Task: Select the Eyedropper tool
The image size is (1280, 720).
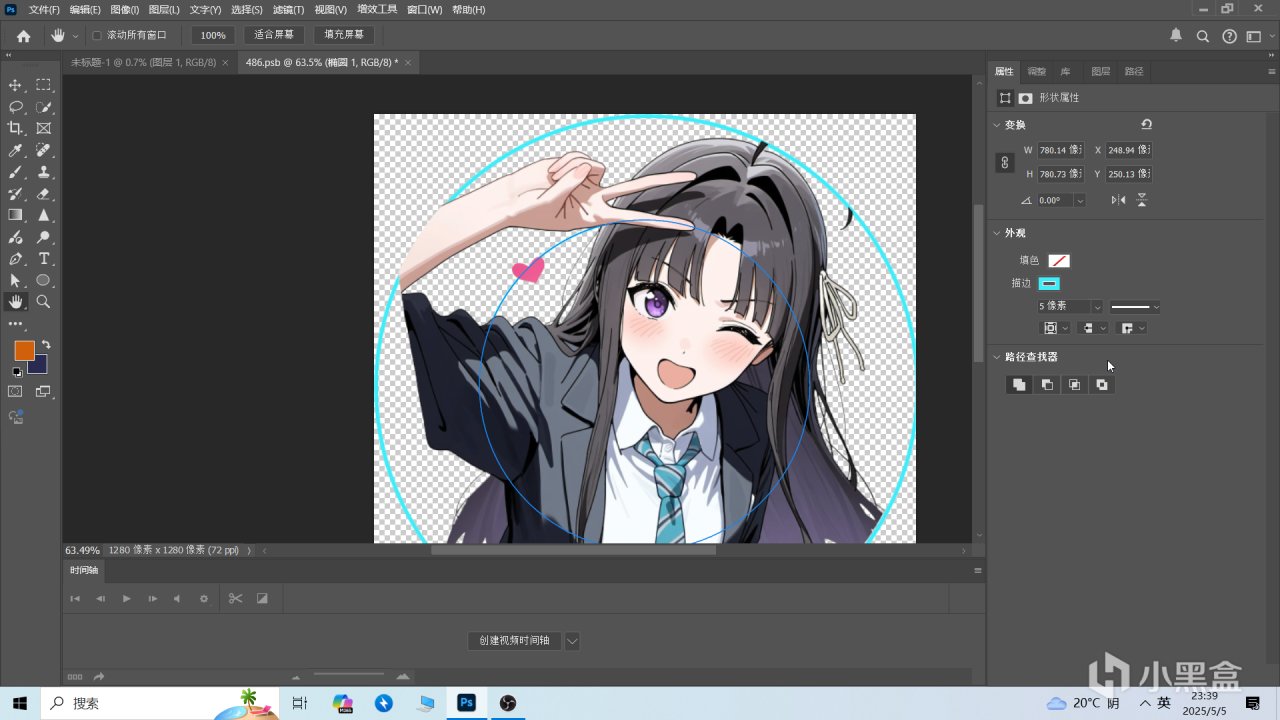Action: [x=15, y=150]
